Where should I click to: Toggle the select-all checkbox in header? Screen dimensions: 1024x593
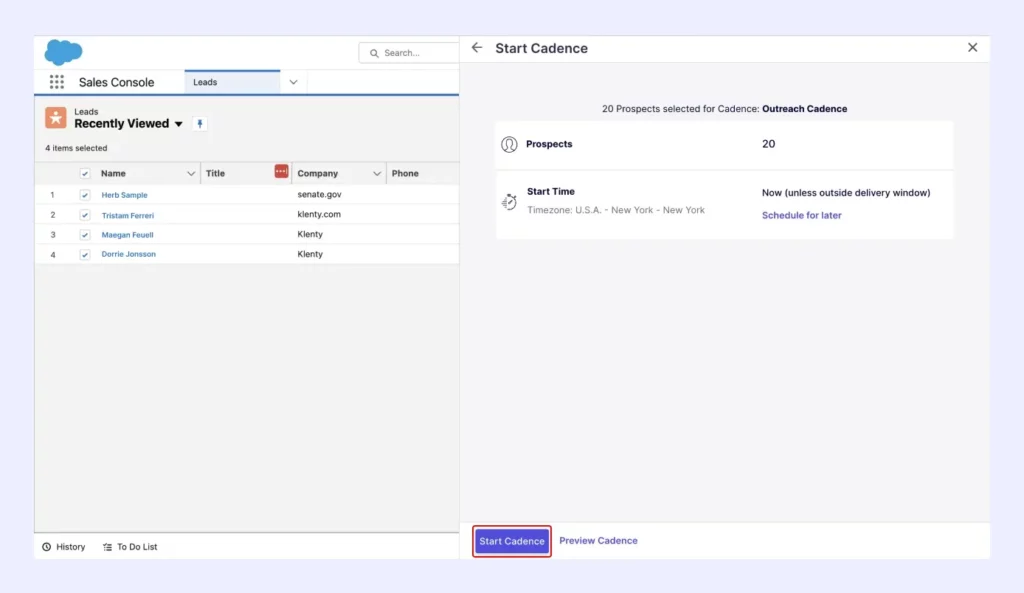pyautogui.click(x=84, y=174)
